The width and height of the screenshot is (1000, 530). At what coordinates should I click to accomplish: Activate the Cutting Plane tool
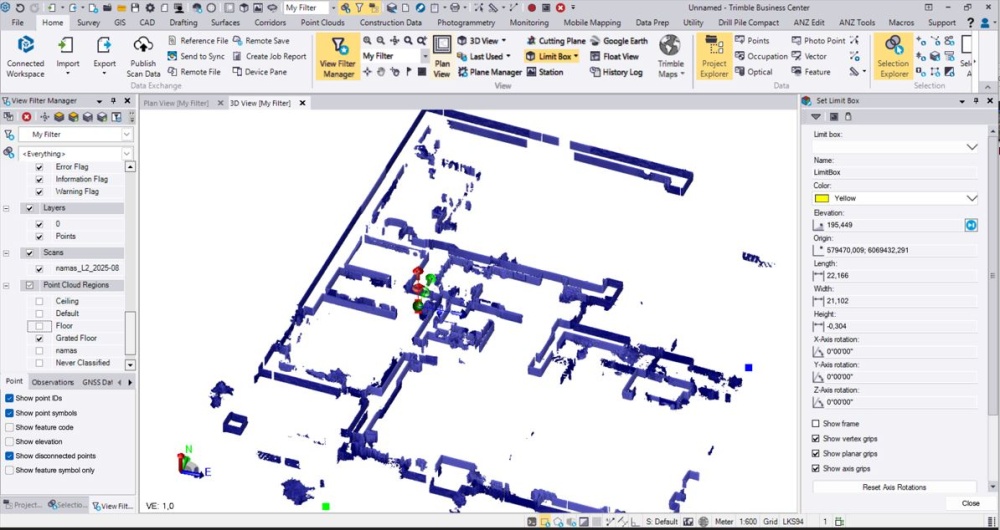pyautogui.click(x=554, y=41)
